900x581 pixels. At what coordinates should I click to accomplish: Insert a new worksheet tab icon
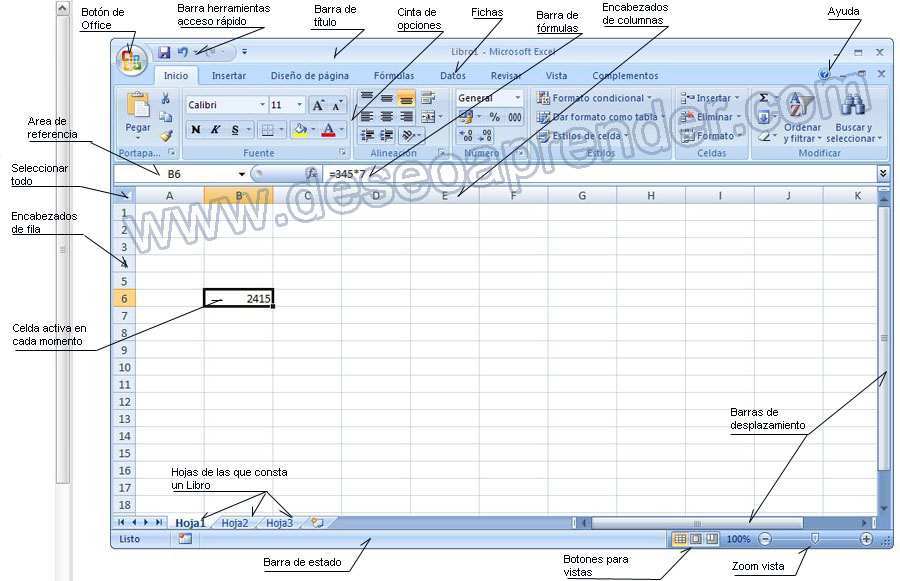317,523
